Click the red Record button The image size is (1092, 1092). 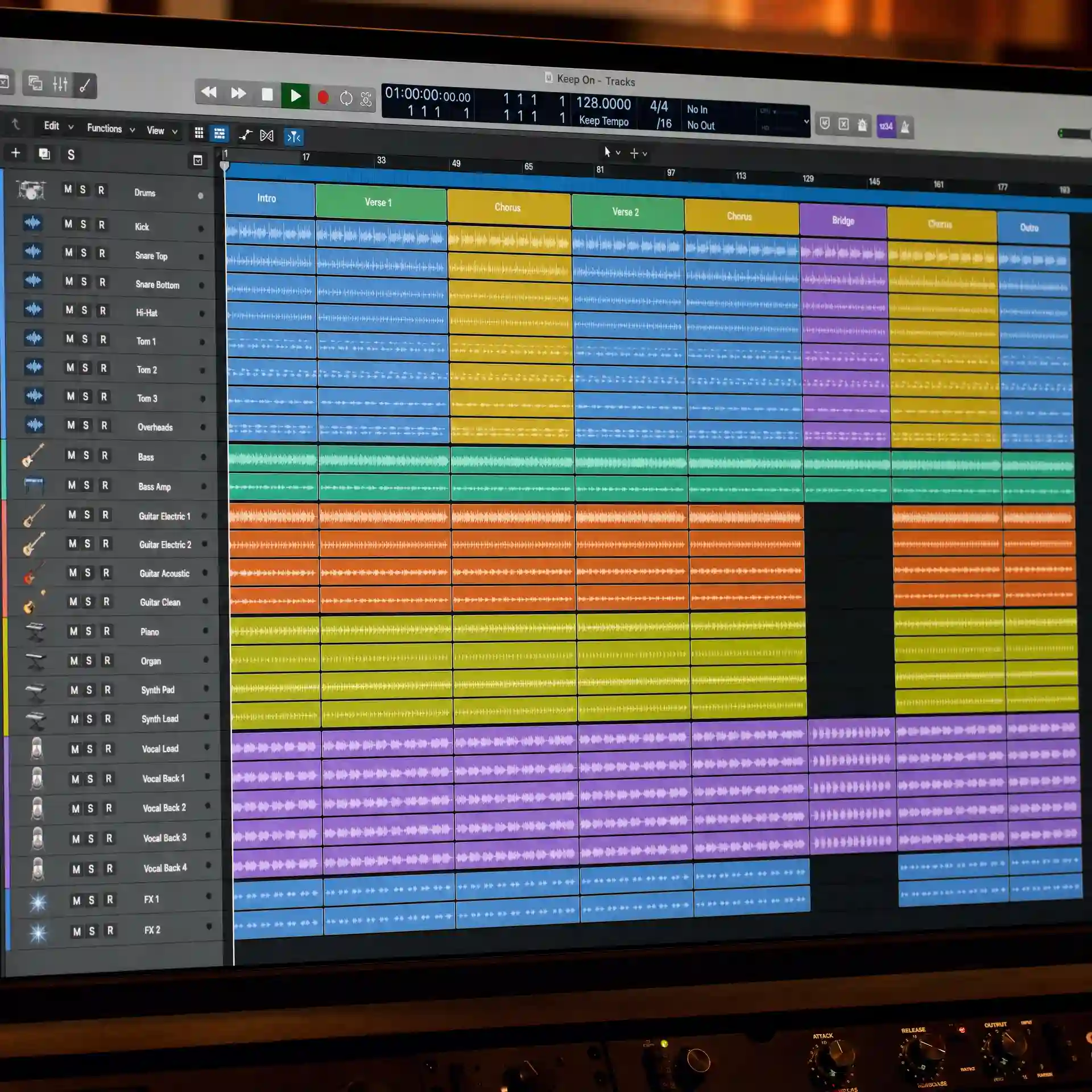click(x=322, y=97)
